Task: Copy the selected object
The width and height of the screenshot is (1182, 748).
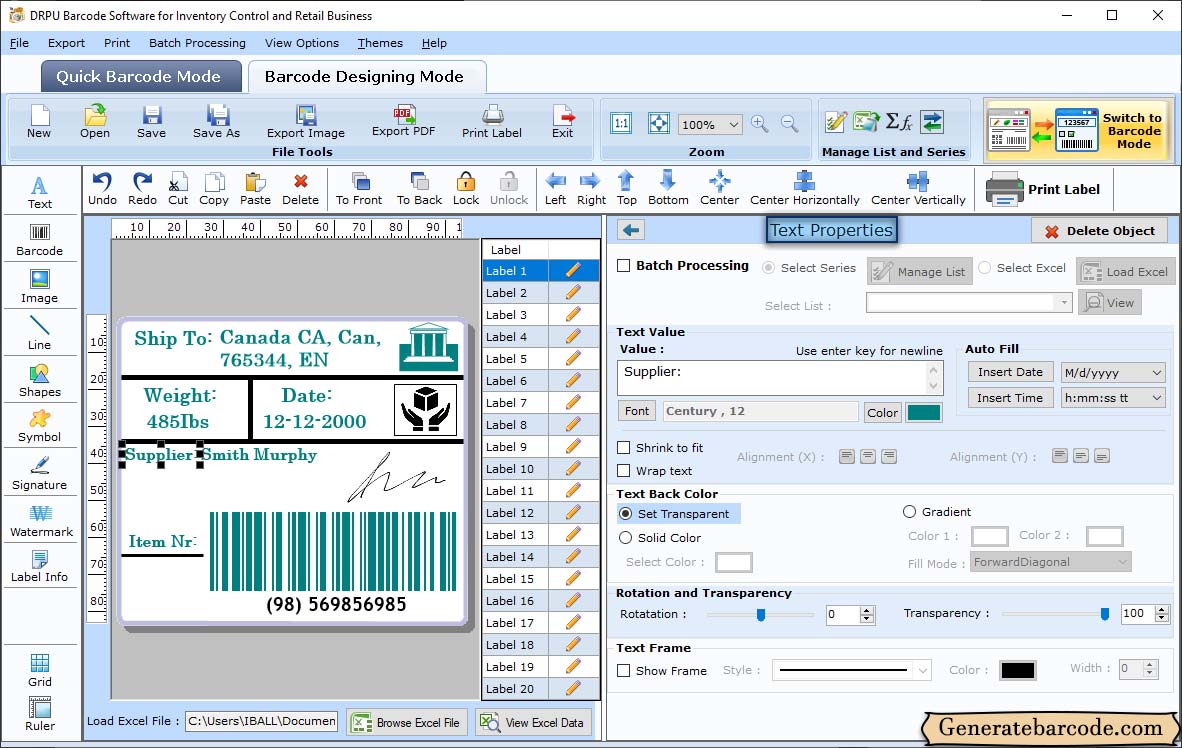Action: pyautogui.click(x=214, y=189)
